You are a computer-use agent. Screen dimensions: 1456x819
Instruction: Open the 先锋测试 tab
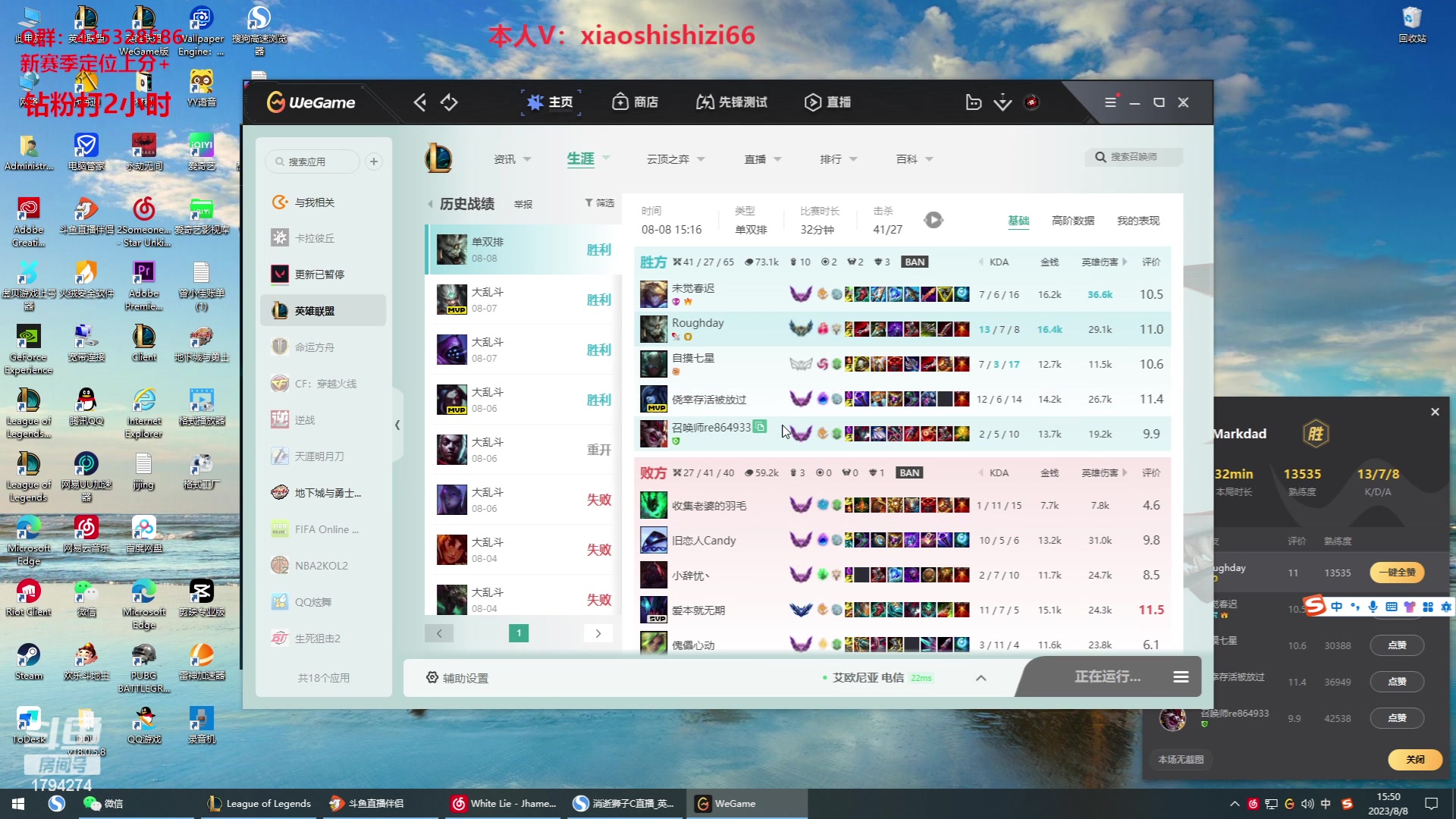732,102
